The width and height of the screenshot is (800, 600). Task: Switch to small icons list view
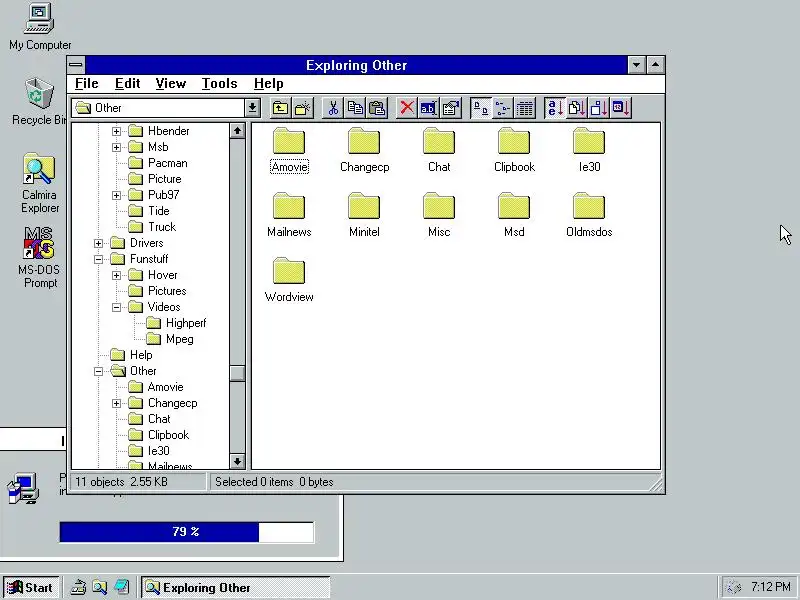(x=503, y=108)
